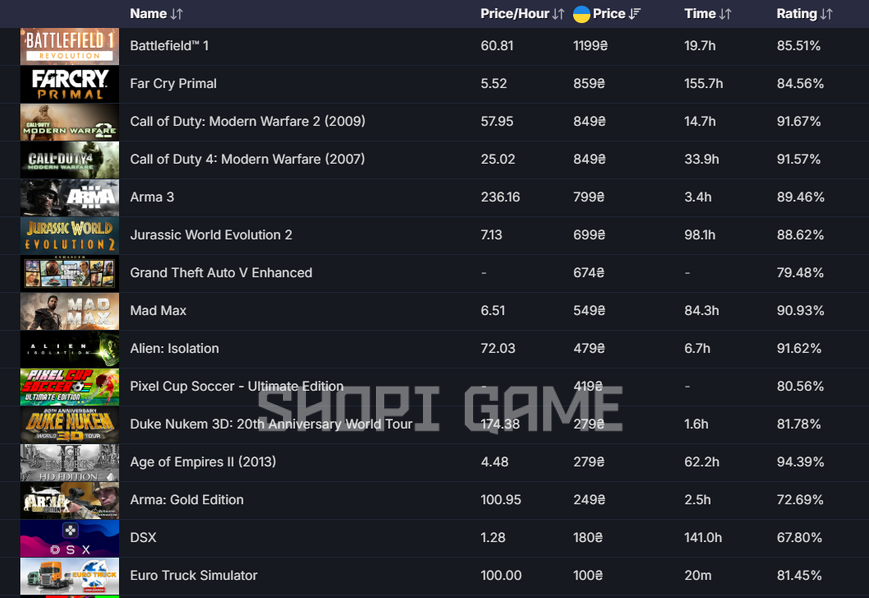This screenshot has height=598, width=869.
Task: Click Euro Truck Simulator time 20m
Action: pos(698,576)
